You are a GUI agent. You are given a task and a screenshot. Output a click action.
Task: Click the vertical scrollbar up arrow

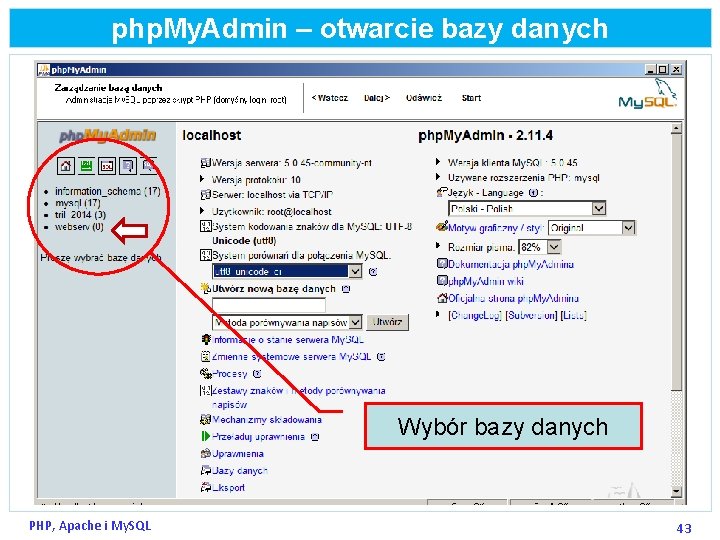676,129
